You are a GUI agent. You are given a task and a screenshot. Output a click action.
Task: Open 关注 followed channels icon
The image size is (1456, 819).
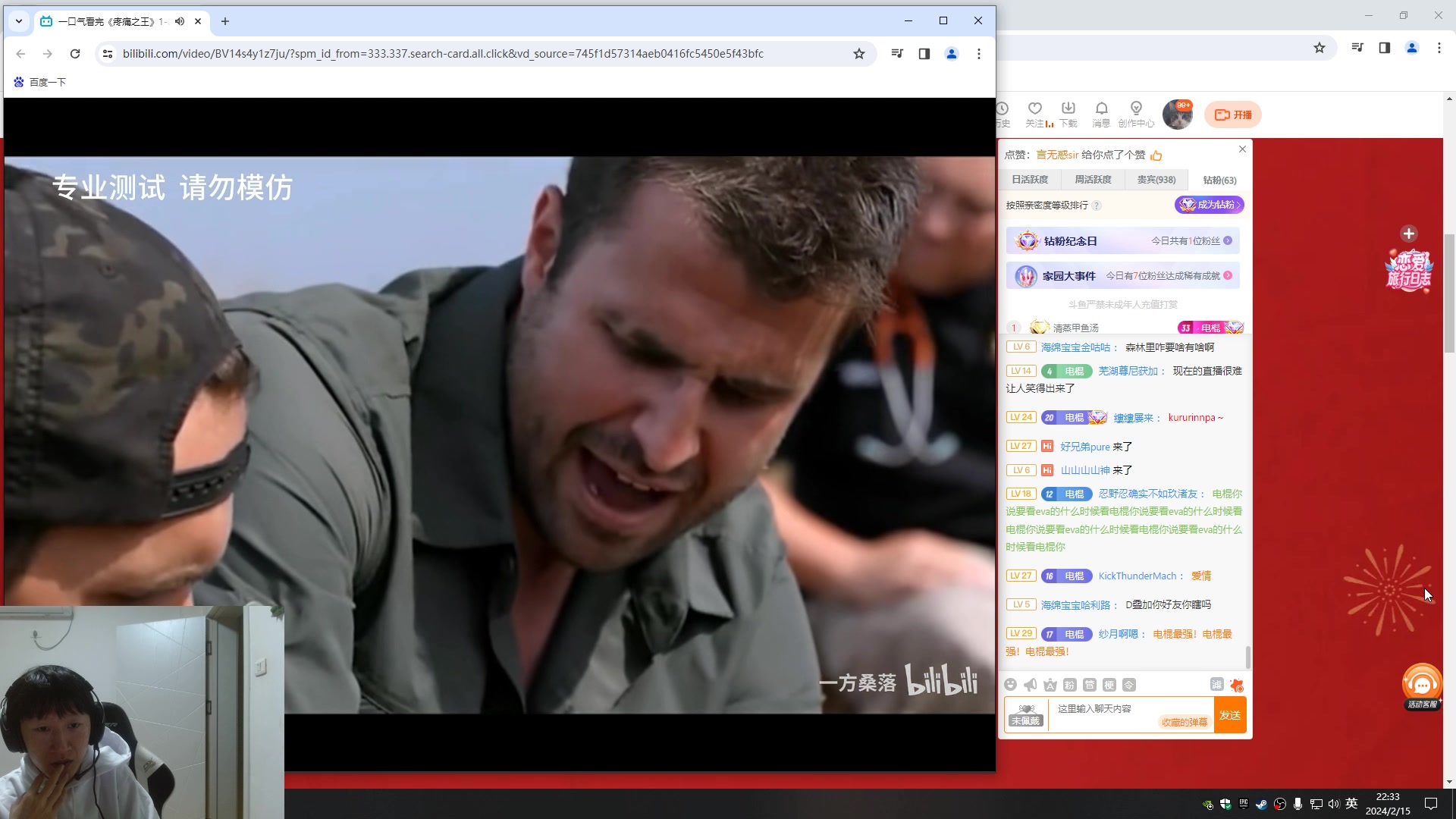tap(1037, 115)
